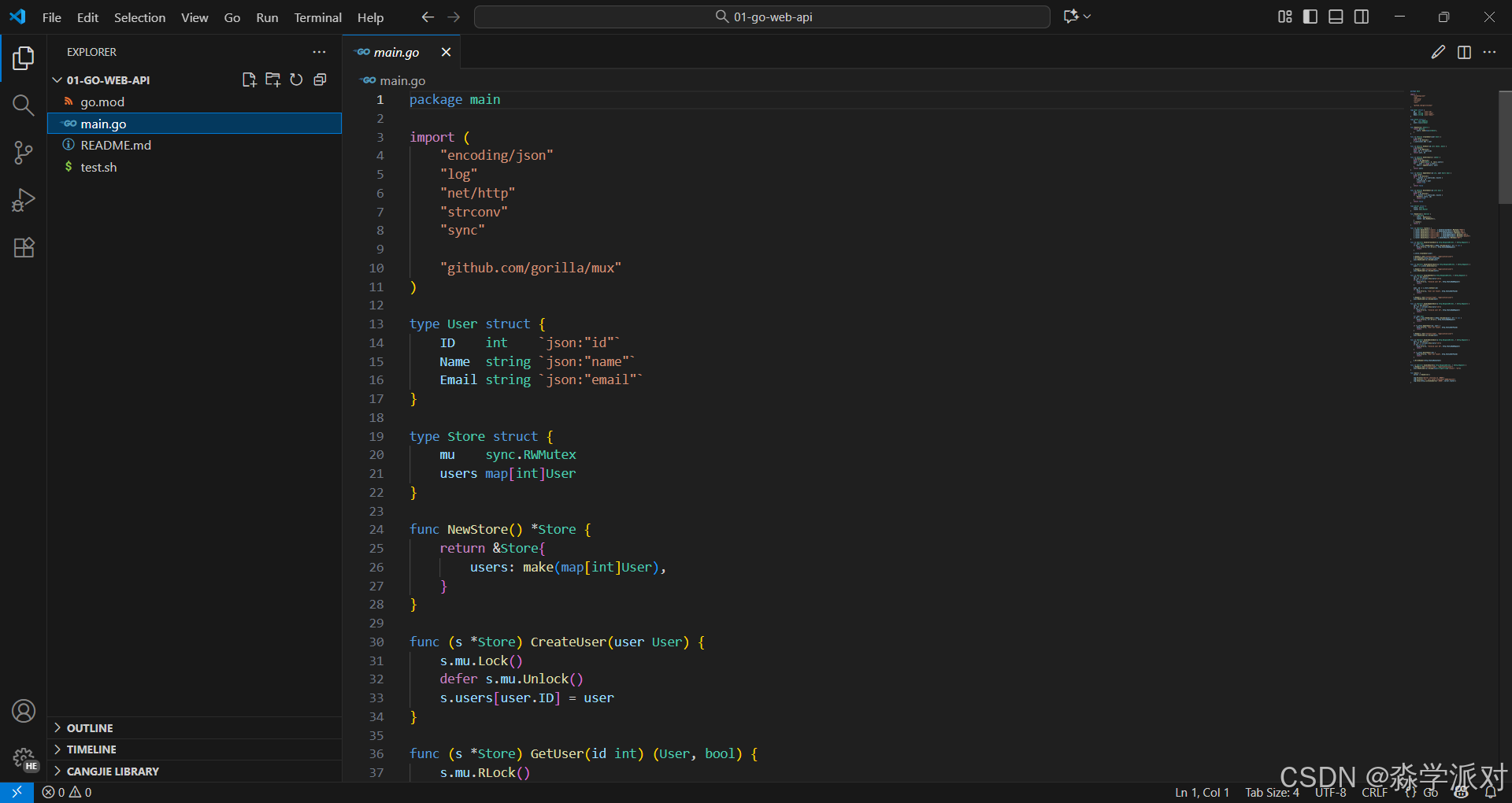The width and height of the screenshot is (1512, 803).
Task: Click the 'defer s.mu.Unlock()' line
Action: click(511, 679)
